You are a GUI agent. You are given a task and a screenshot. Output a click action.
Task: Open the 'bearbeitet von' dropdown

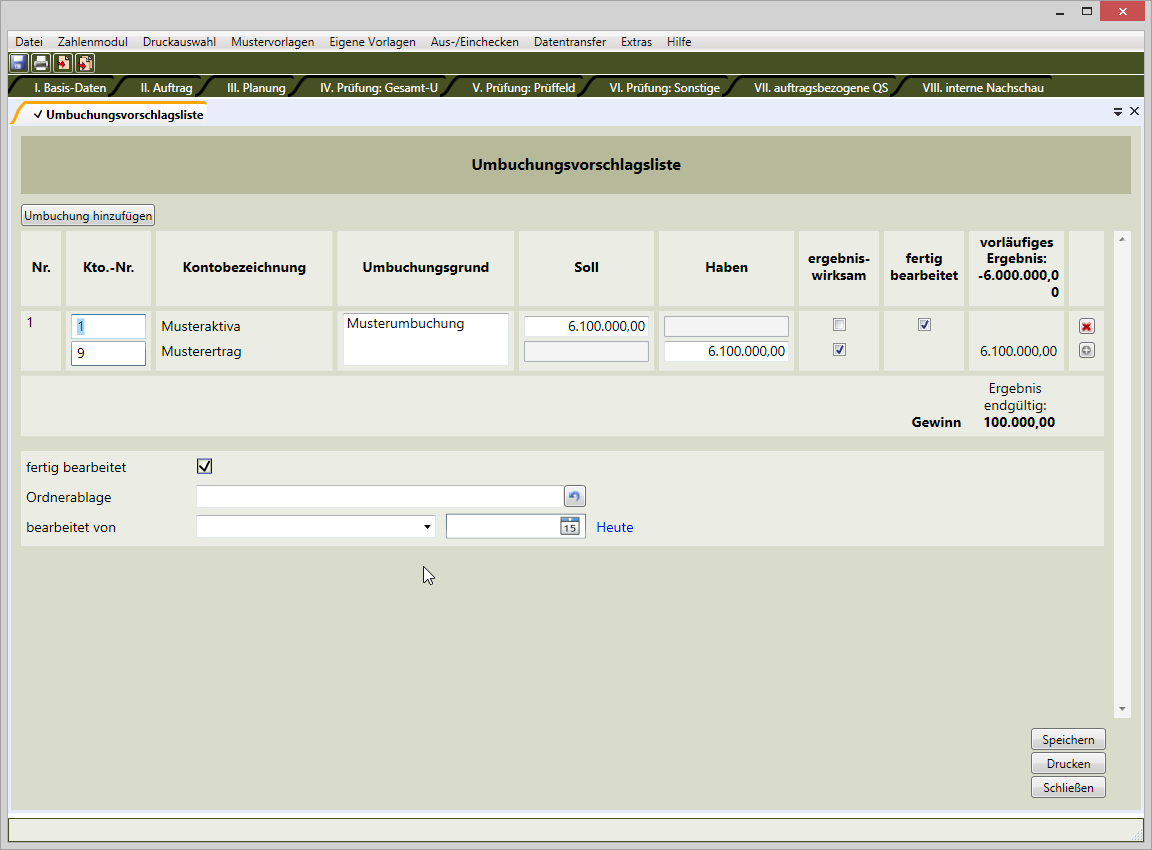click(427, 527)
